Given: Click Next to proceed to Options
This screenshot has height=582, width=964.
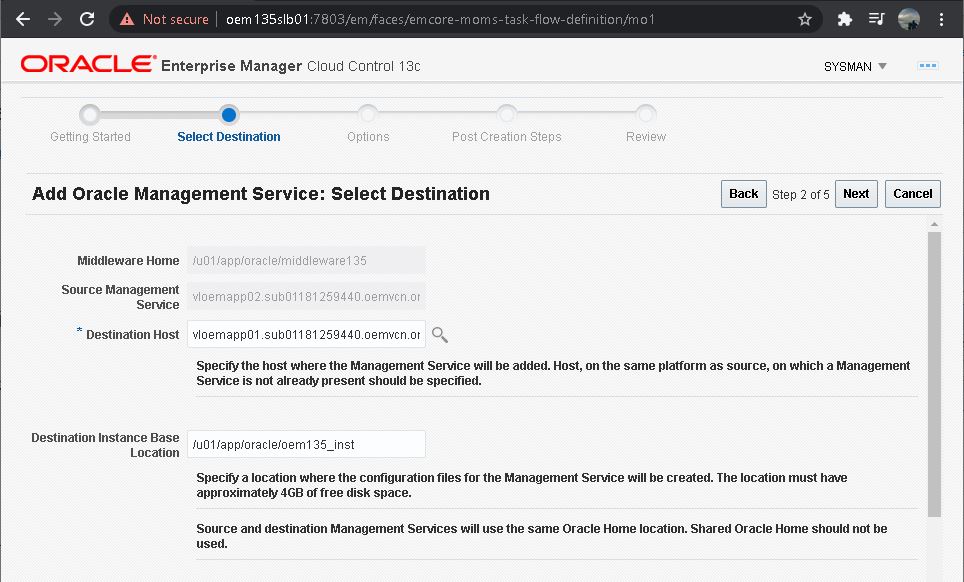Looking at the screenshot, I should tap(856, 193).
